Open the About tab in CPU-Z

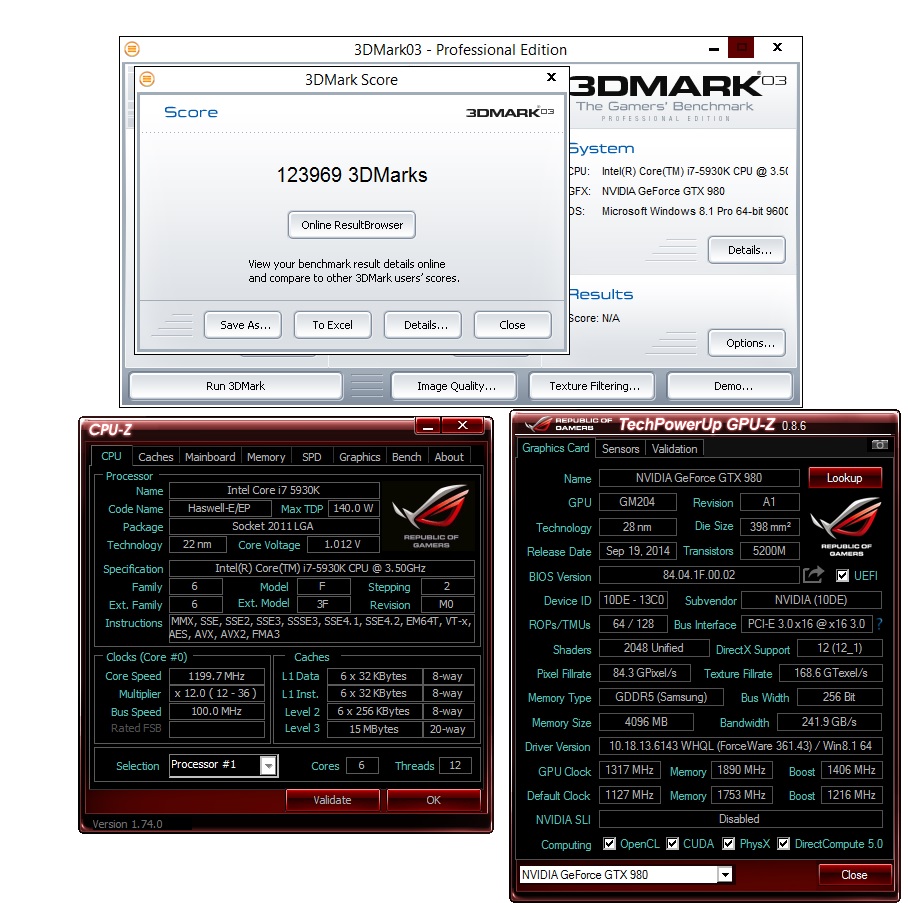pos(449,456)
